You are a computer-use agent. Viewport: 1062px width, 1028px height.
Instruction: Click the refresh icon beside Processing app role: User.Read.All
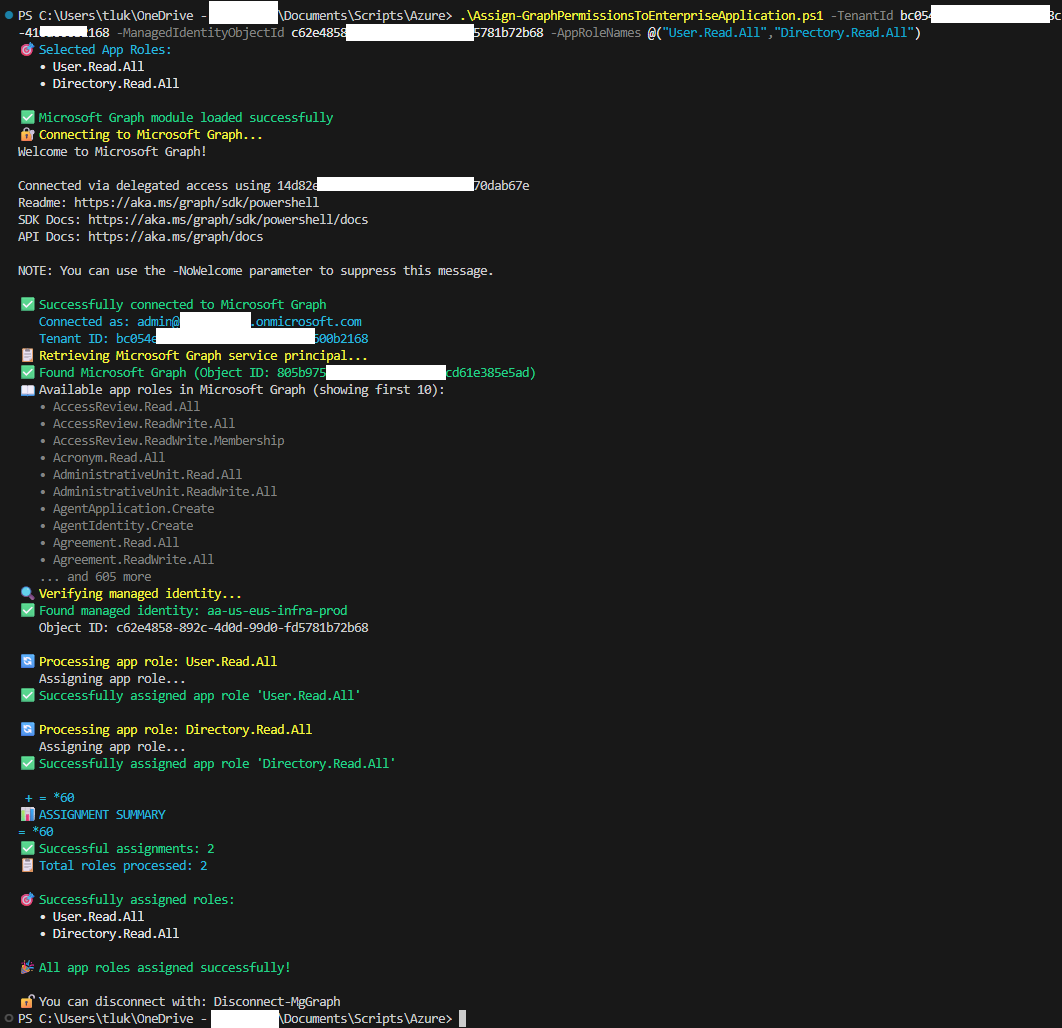click(x=27, y=662)
